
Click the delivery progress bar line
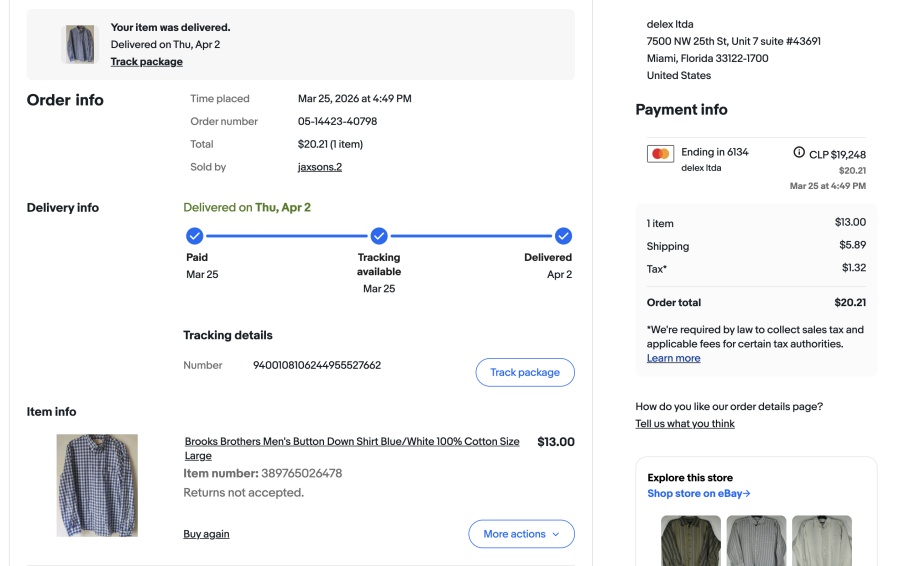point(287,236)
